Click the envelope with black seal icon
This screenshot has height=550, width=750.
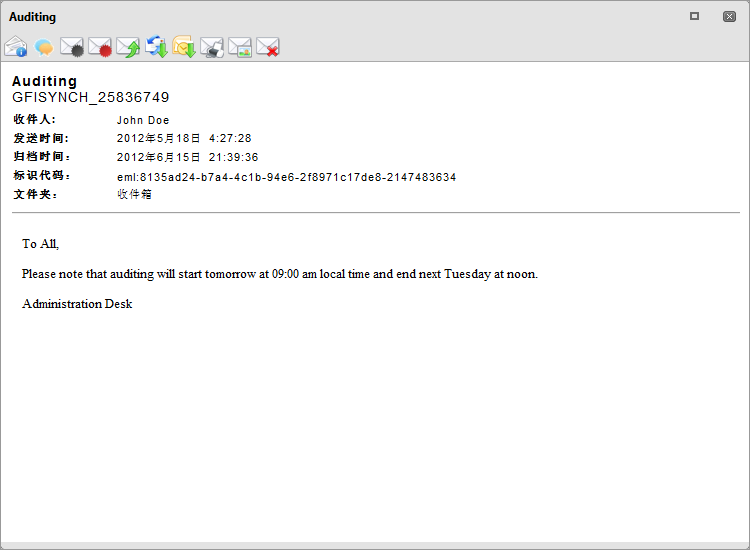(72, 47)
